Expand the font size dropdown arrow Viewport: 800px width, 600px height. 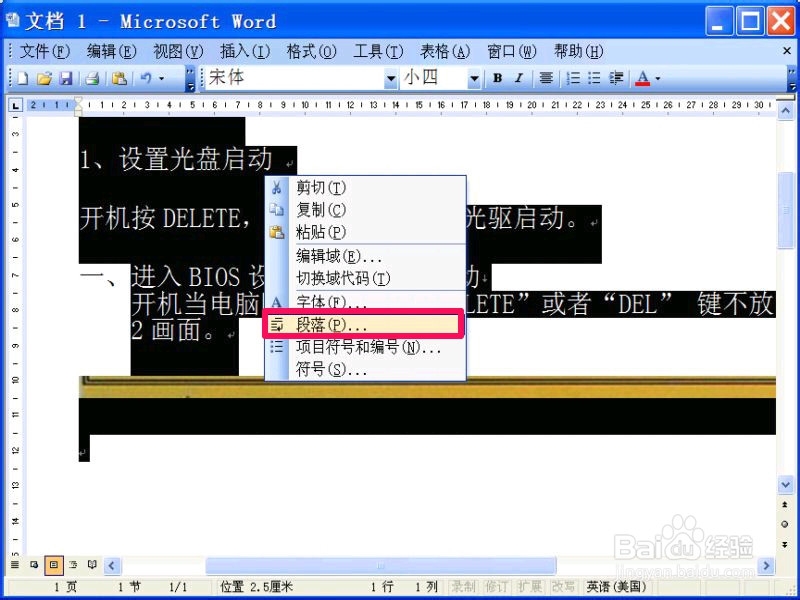pos(474,79)
